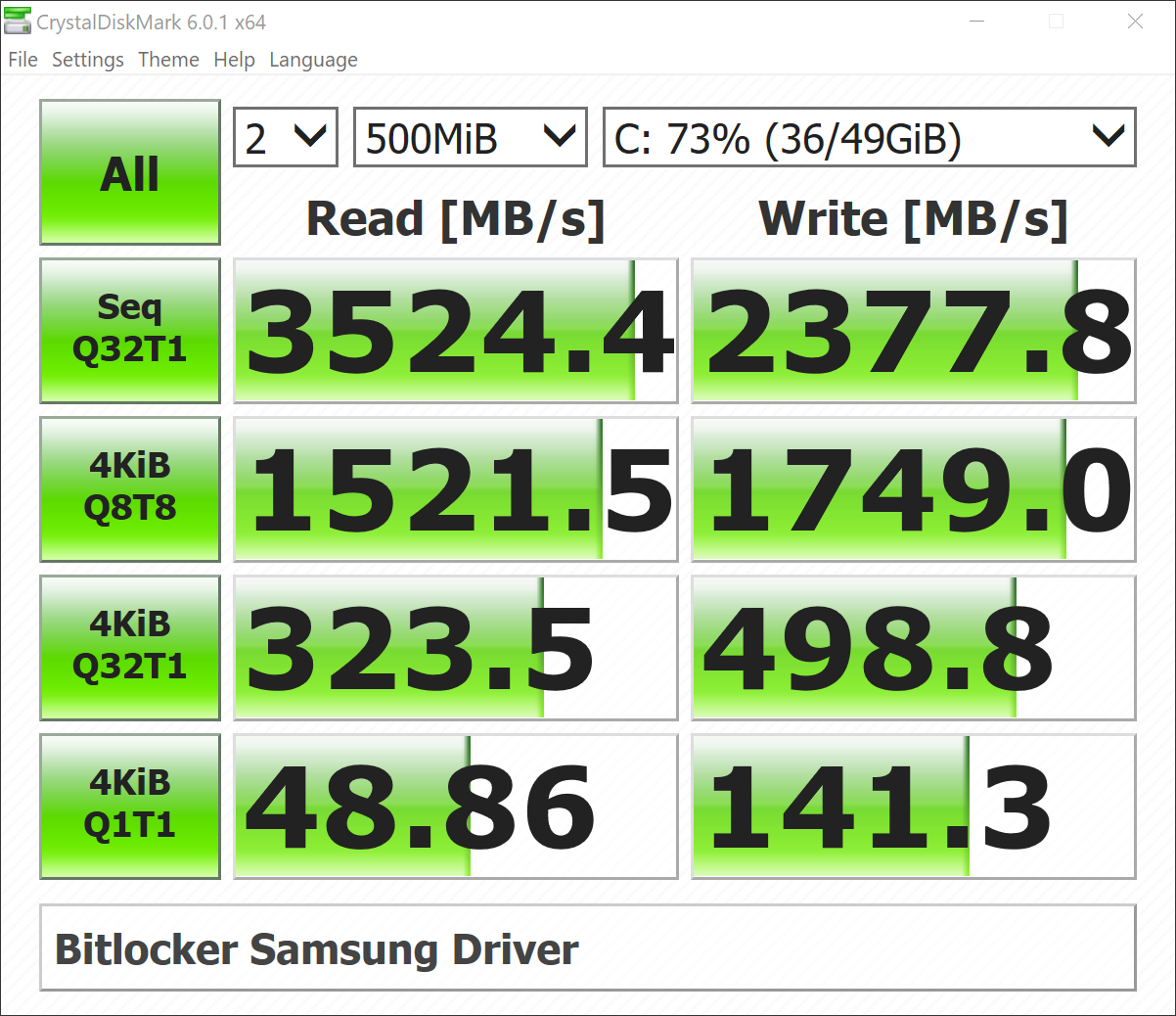Viewport: 1176px width, 1016px height.
Task: Click the Bitlocker Samsung Driver comment field
Action: tap(588, 948)
